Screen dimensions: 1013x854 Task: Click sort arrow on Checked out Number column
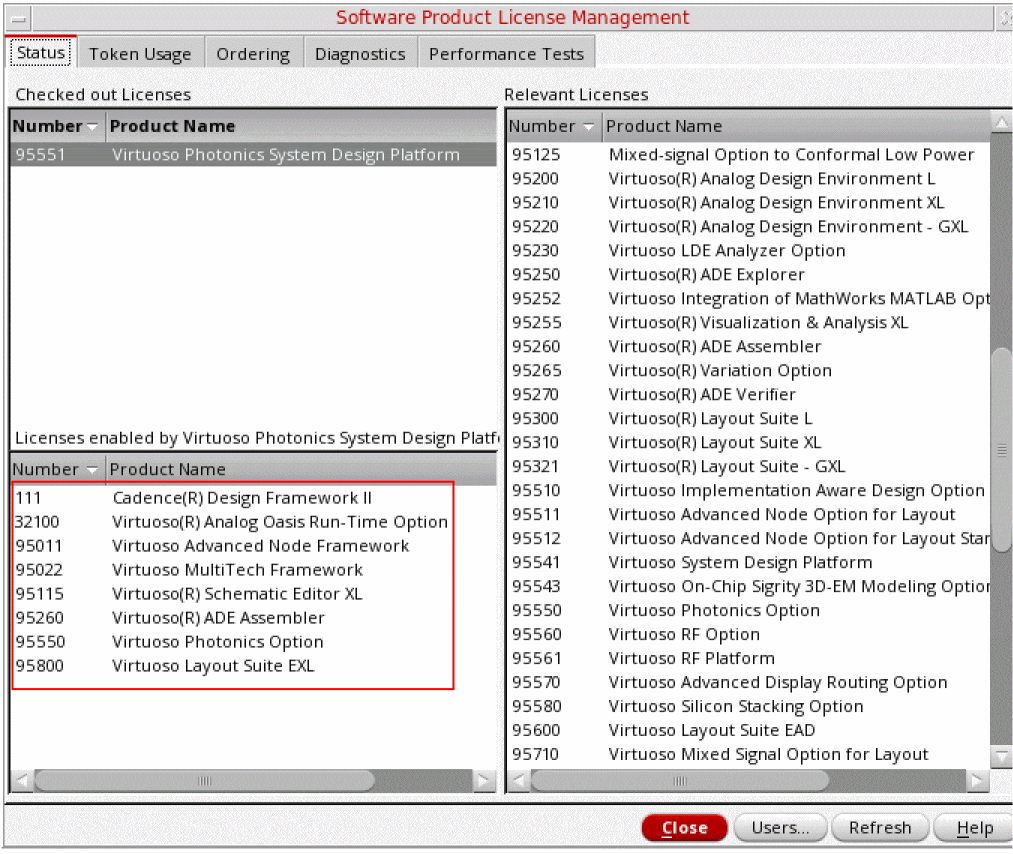click(x=93, y=127)
